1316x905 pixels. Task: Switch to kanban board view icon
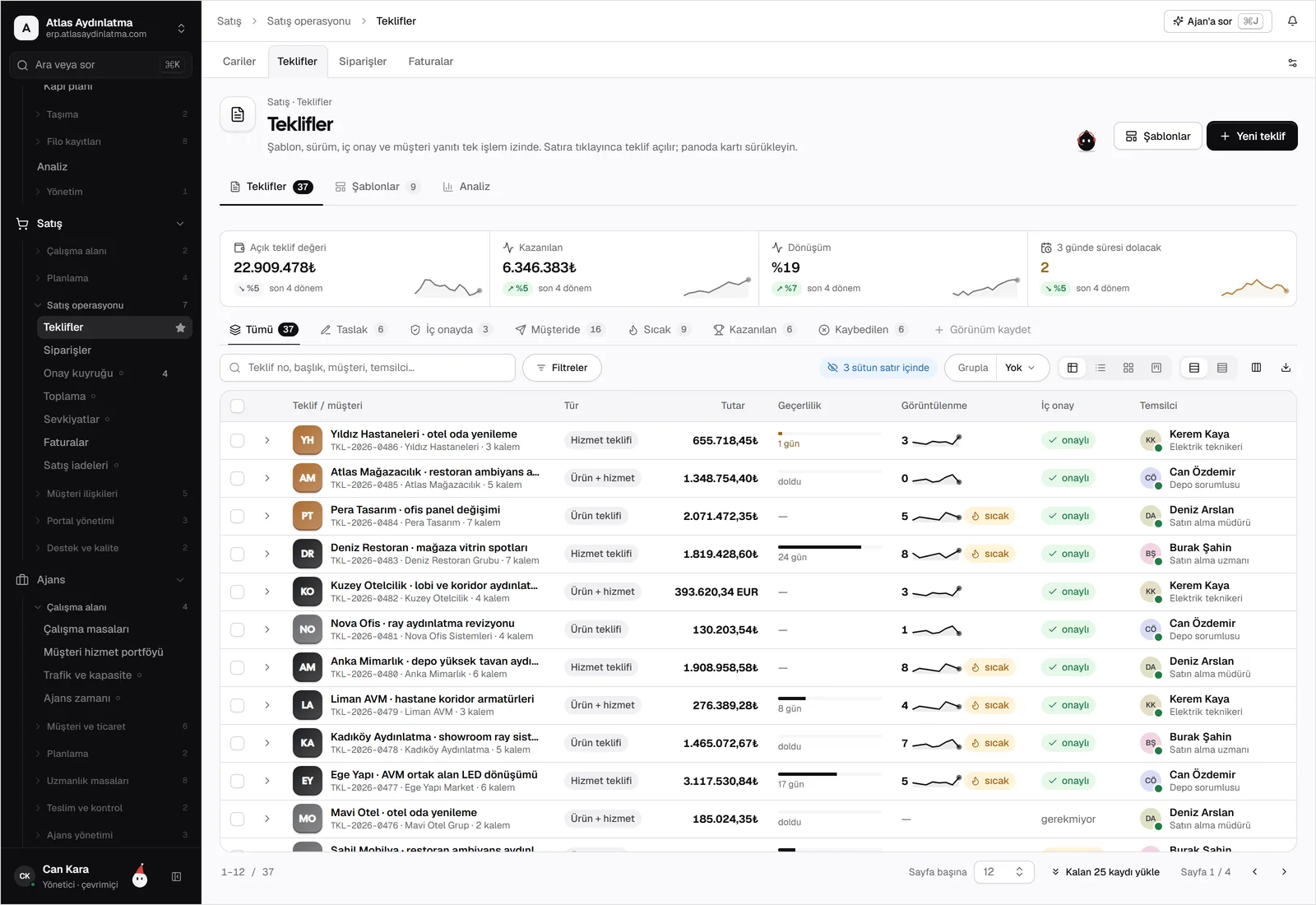point(1156,368)
